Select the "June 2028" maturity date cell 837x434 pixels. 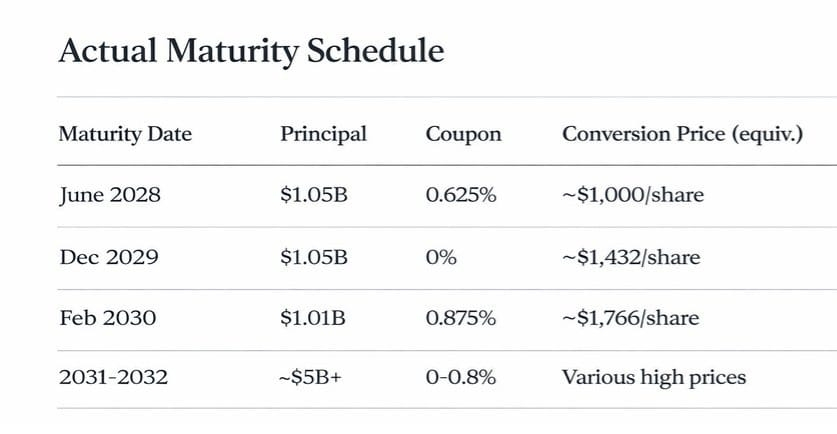click(x=109, y=195)
